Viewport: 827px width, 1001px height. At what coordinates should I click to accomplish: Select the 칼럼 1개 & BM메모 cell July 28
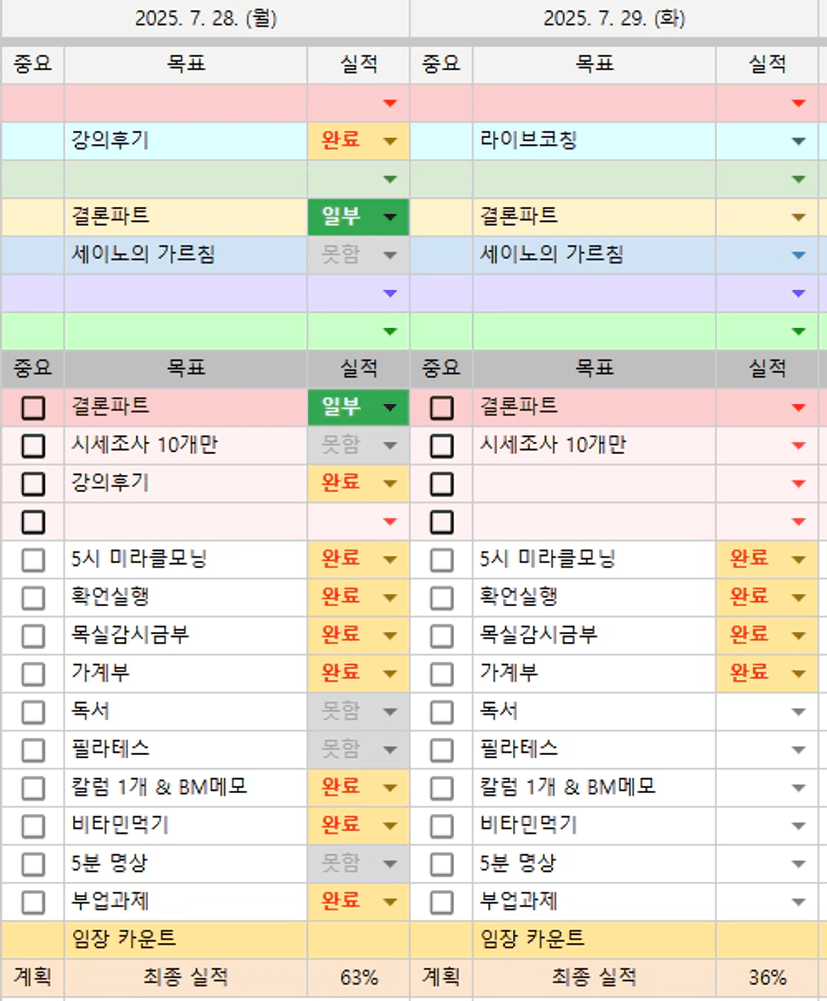pyautogui.click(x=186, y=787)
